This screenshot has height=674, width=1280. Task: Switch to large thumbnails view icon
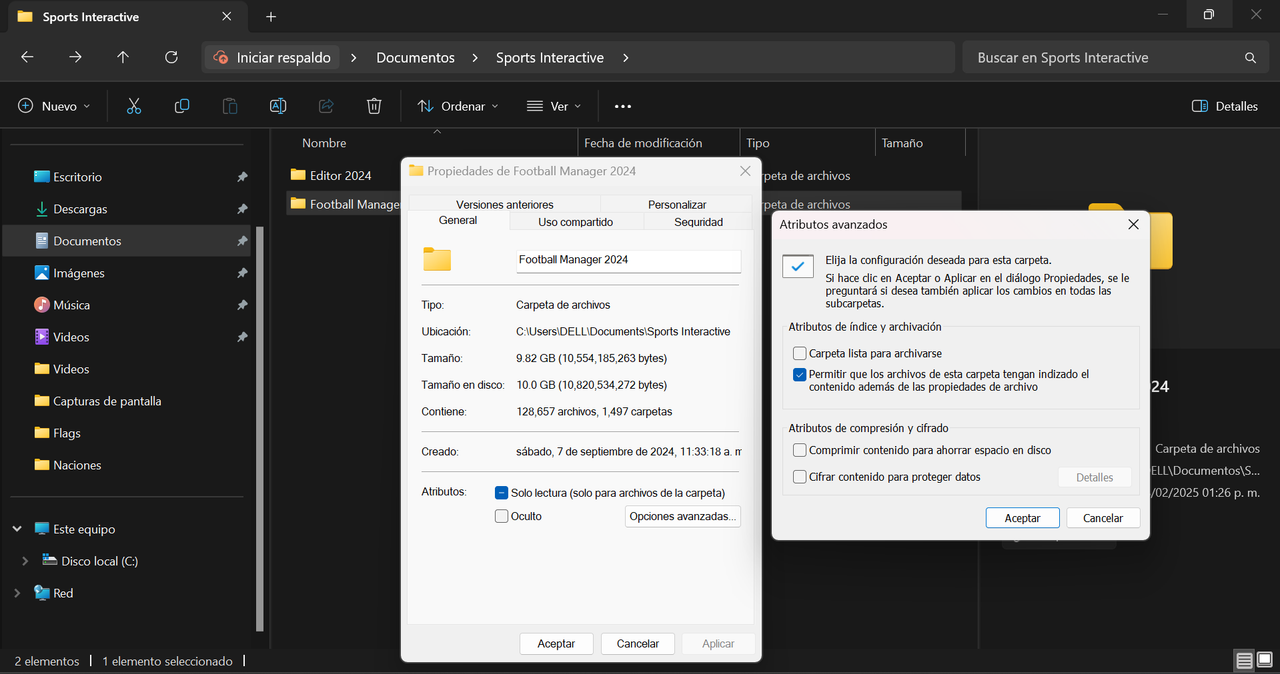(1265, 661)
